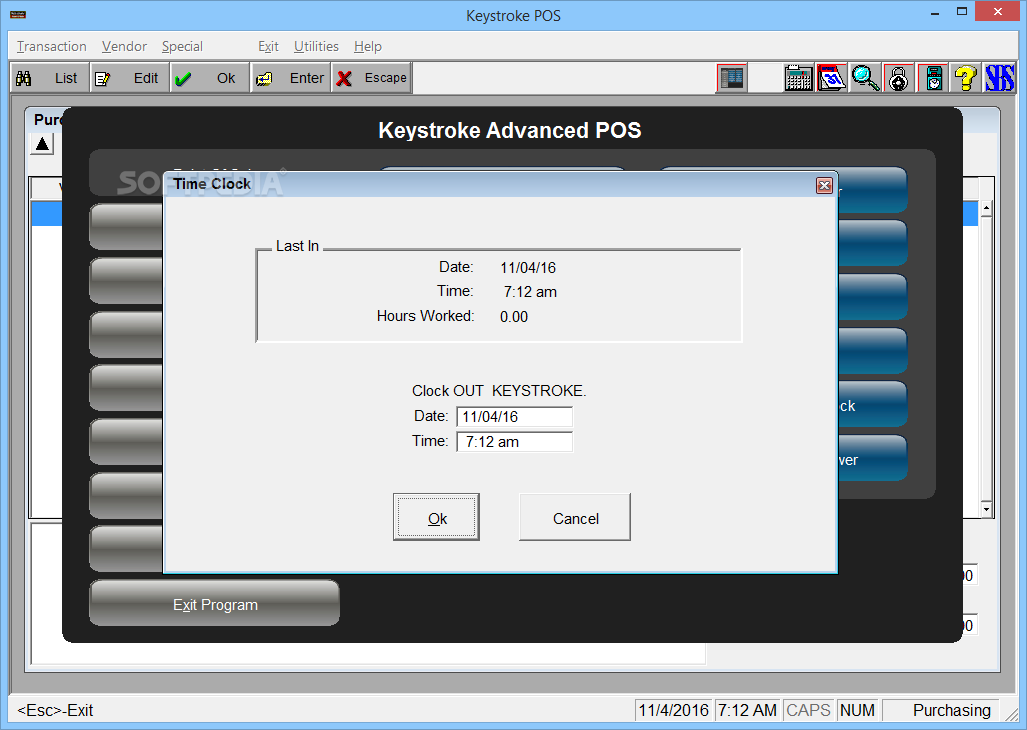
Task: Click the 11/4/2016 status bar date
Action: 674,710
